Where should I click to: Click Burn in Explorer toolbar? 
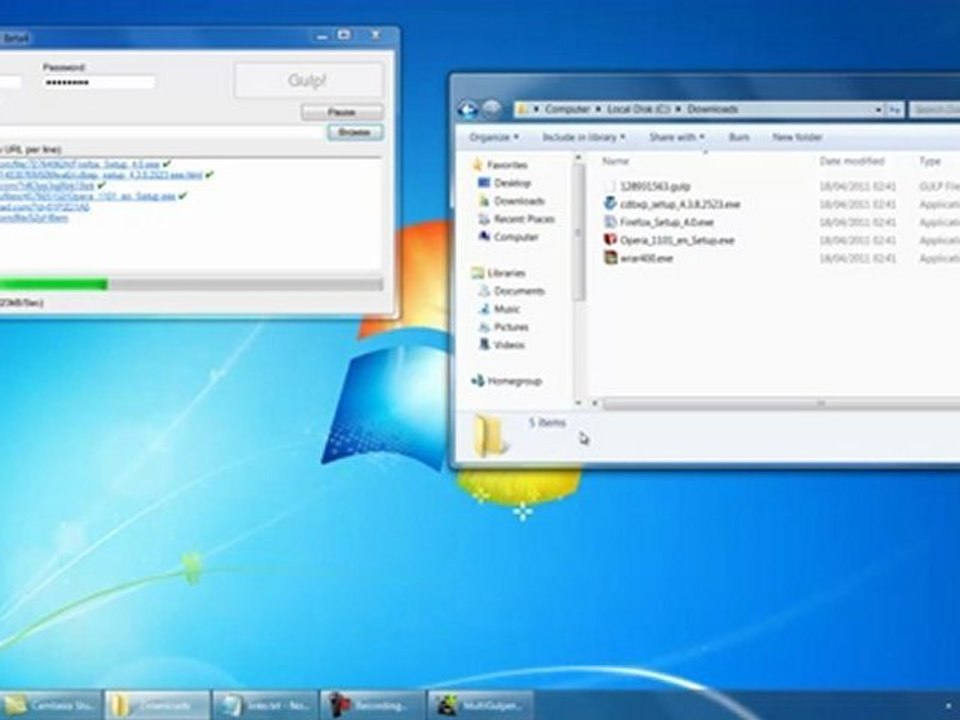(x=739, y=137)
